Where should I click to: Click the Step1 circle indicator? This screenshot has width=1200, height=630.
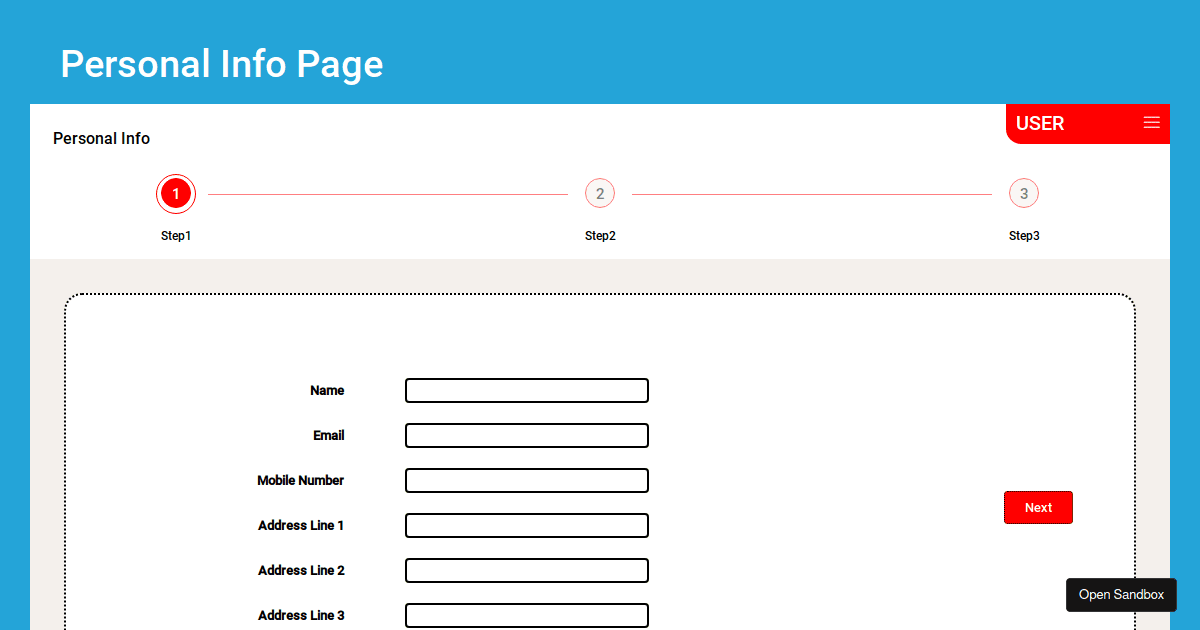pos(176,193)
